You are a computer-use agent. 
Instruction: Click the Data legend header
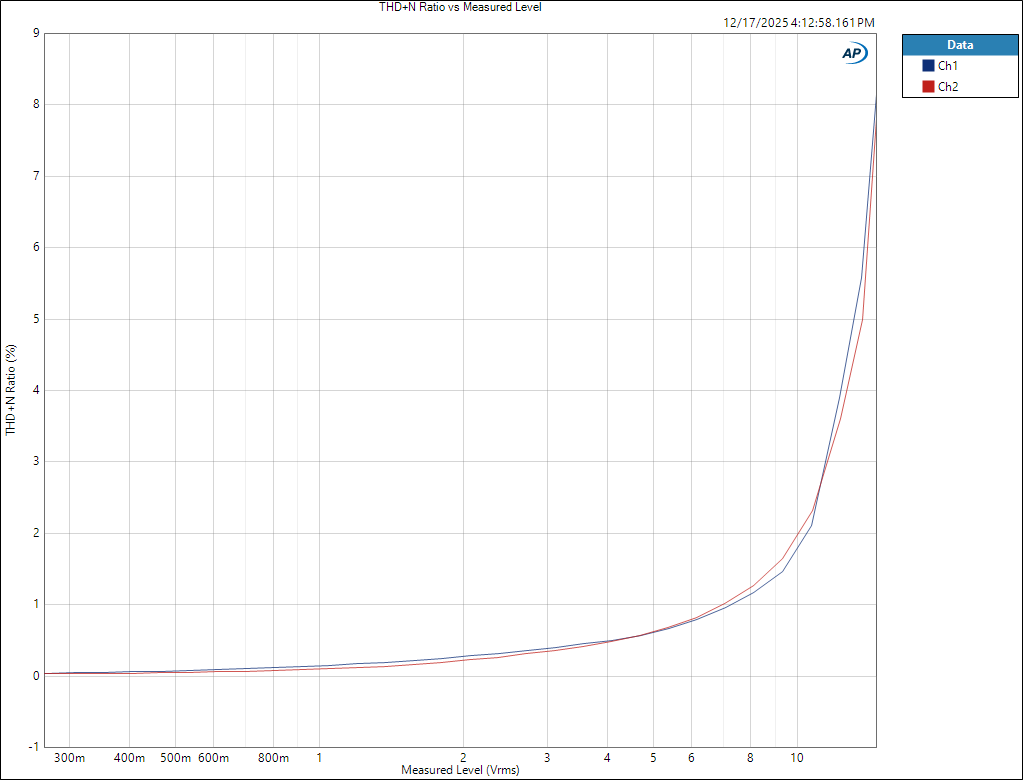point(959,45)
